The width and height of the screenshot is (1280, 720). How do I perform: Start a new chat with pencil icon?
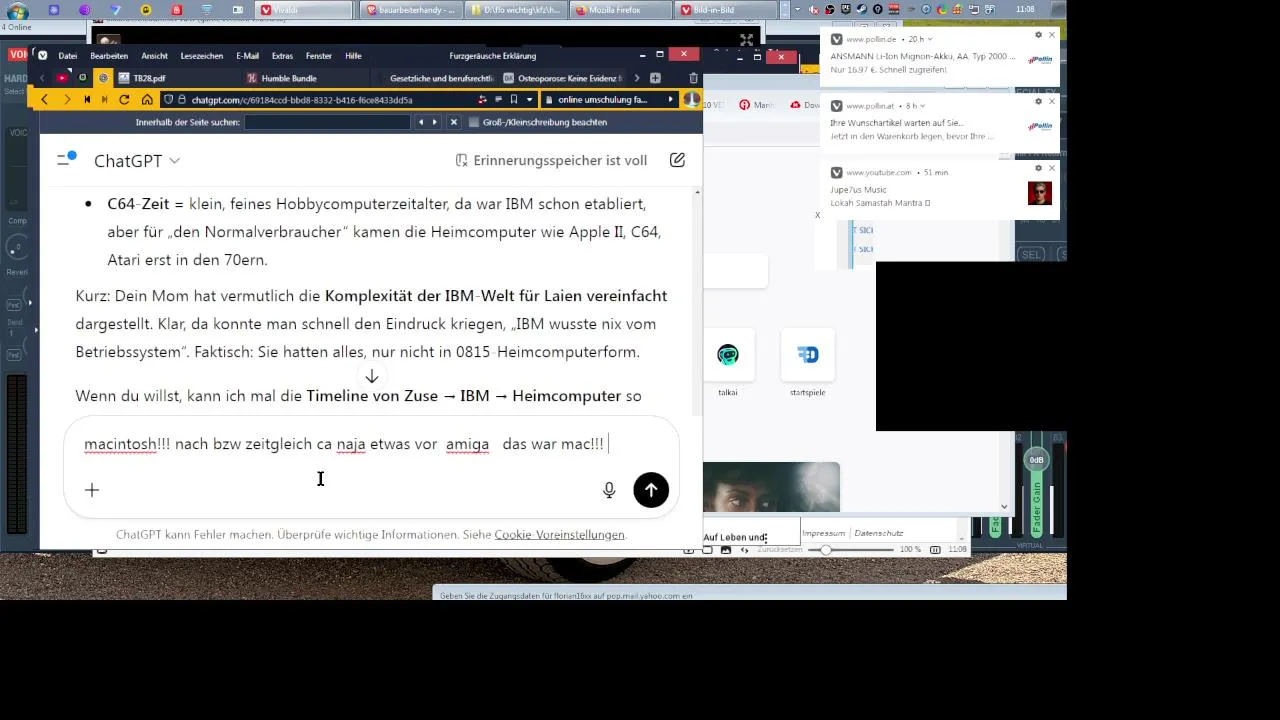(x=677, y=160)
